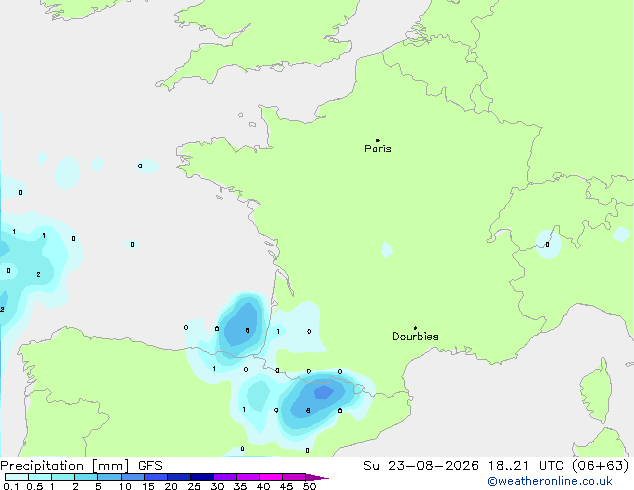The height and width of the screenshot is (490, 634).
Task: Click the '30' legend scale value
Action: pos(217,486)
